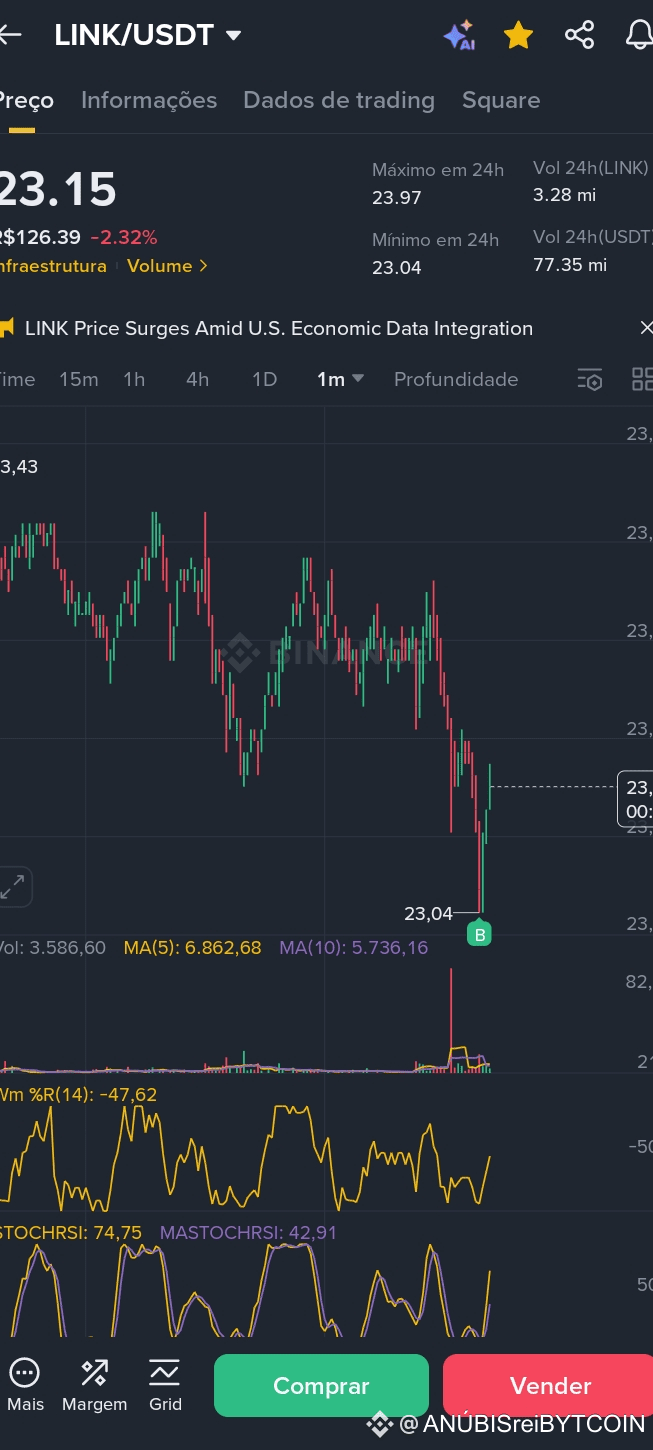Tap the Máximo em 24h value 23.97

pos(397,197)
